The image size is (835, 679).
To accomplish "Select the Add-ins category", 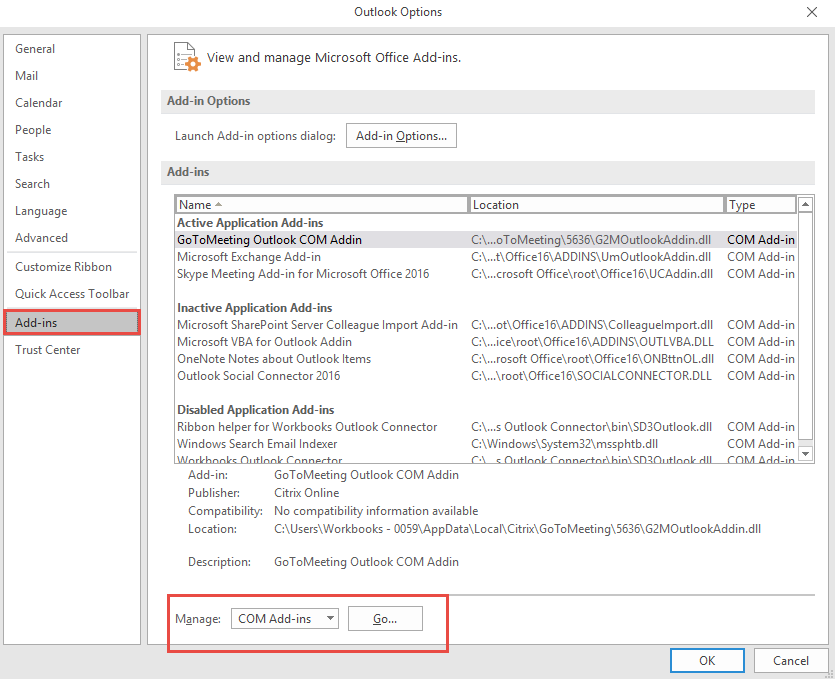I will click(x=72, y=323).
